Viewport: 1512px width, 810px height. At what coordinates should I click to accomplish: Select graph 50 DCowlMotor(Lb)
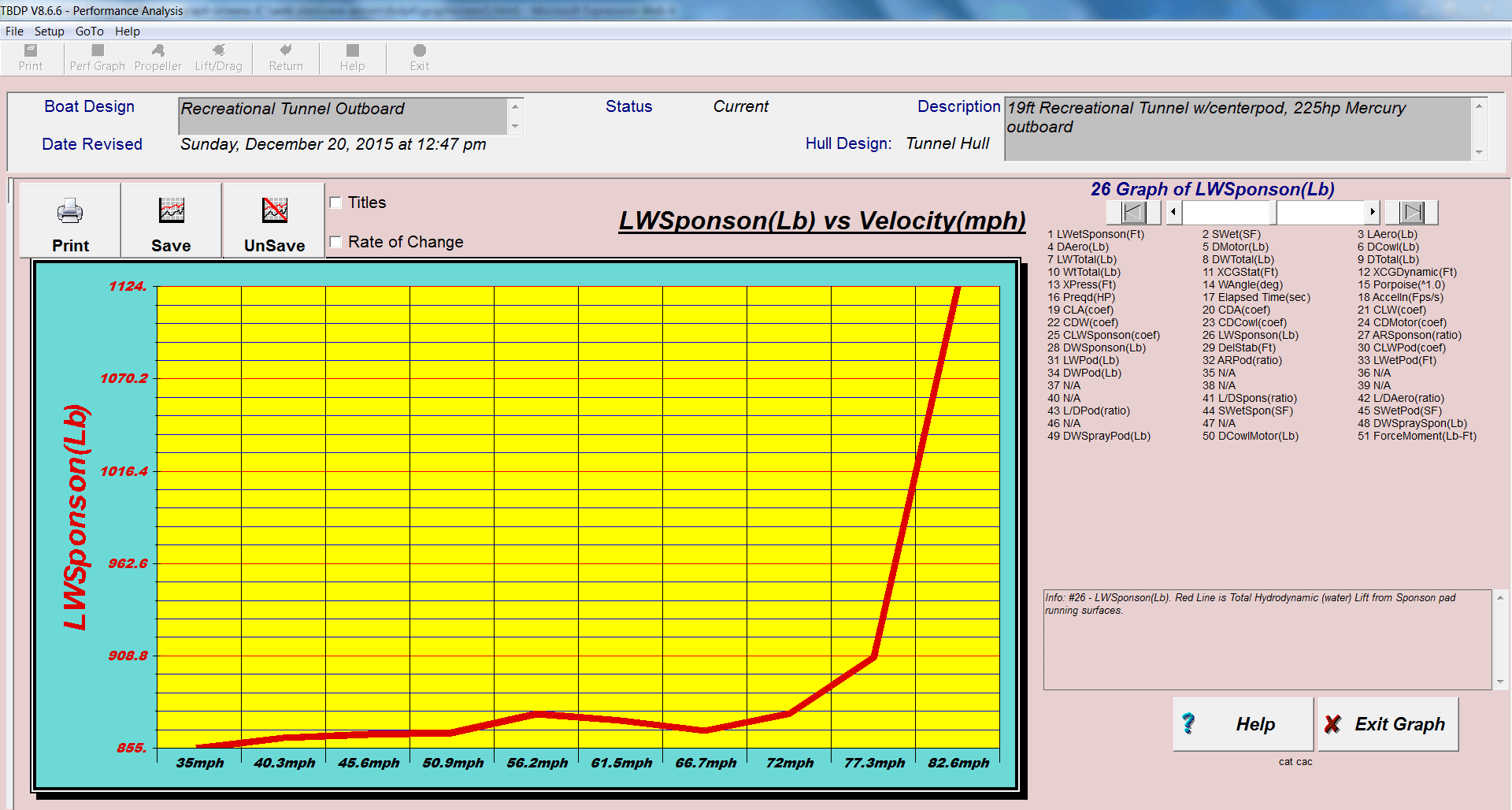(1250, 436)
